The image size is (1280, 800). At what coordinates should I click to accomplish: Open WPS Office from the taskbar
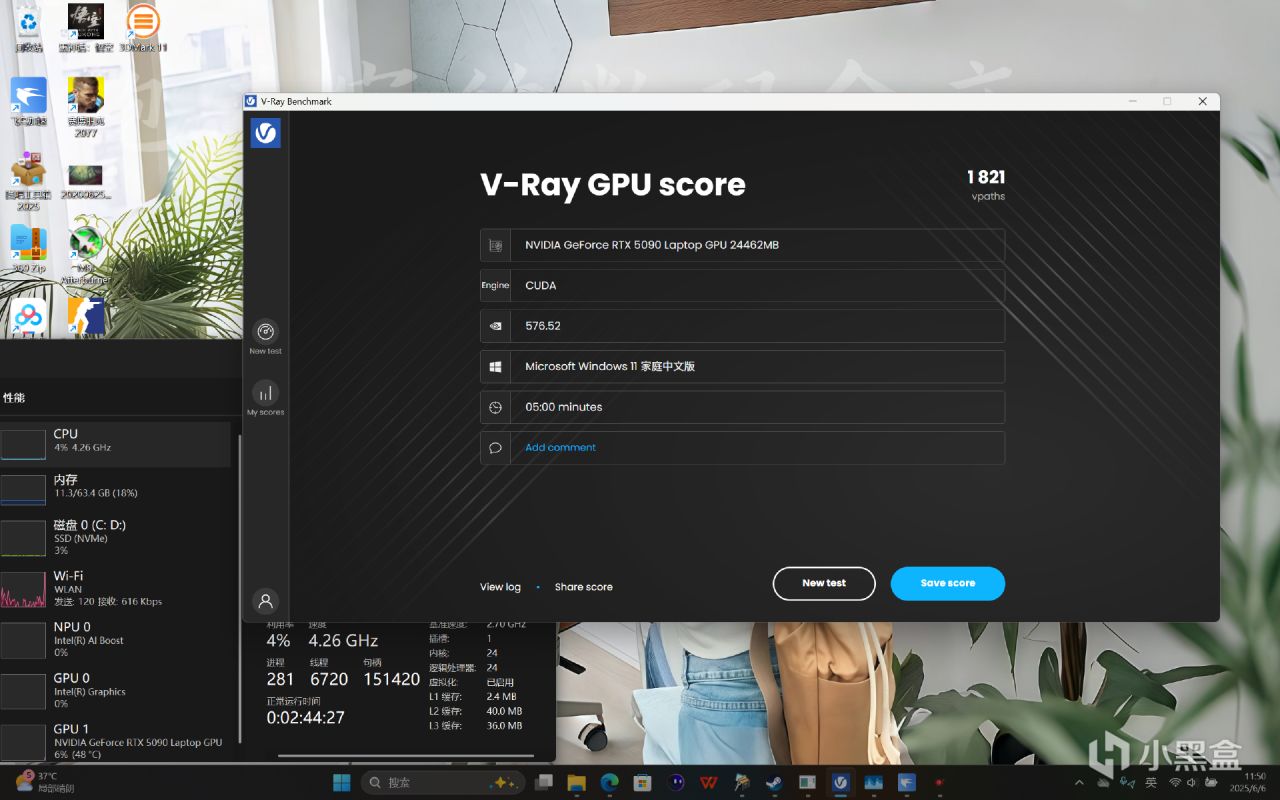[x=708, y=782]
